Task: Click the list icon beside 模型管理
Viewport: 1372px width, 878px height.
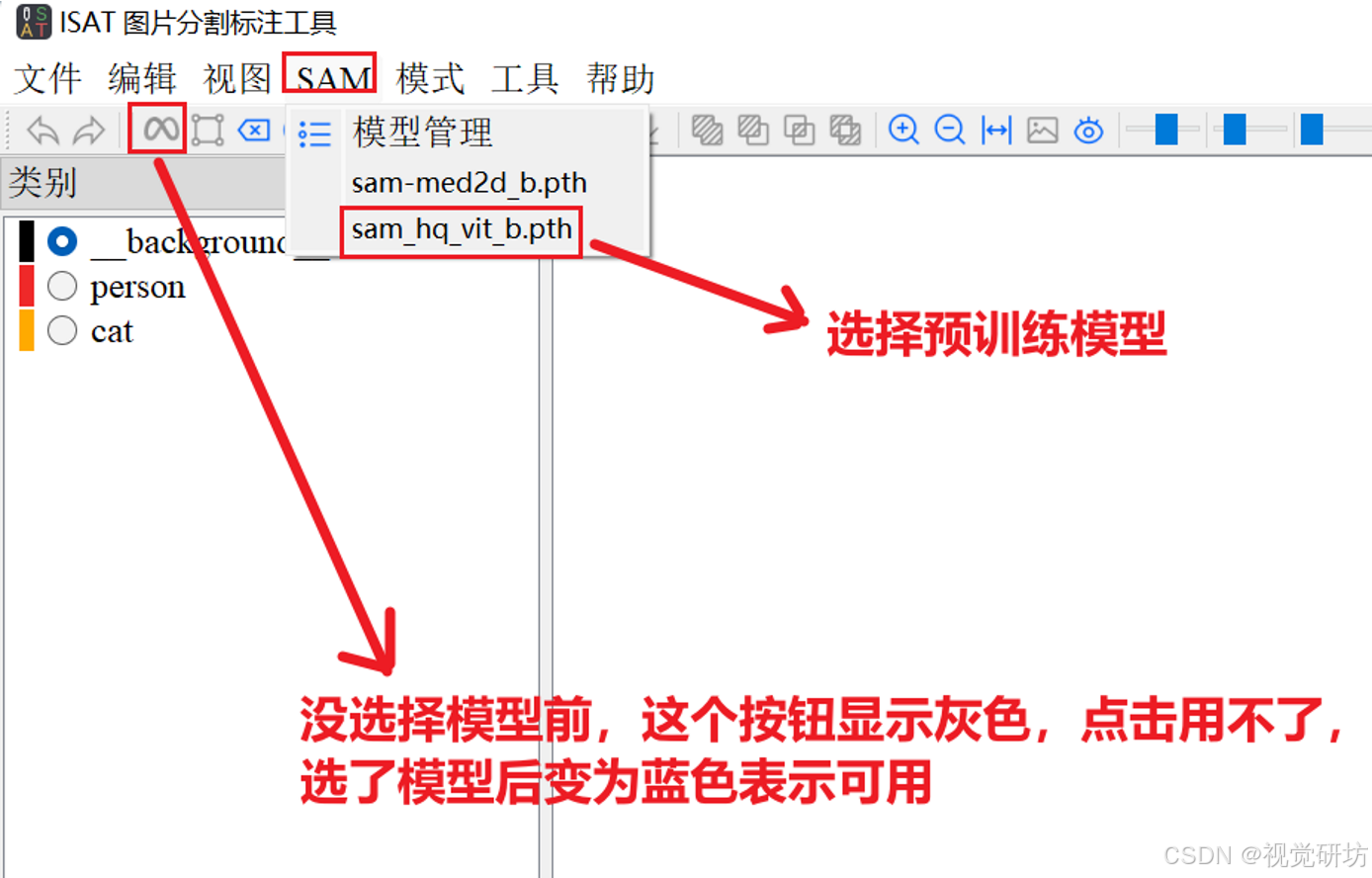Action: (315, 133)
